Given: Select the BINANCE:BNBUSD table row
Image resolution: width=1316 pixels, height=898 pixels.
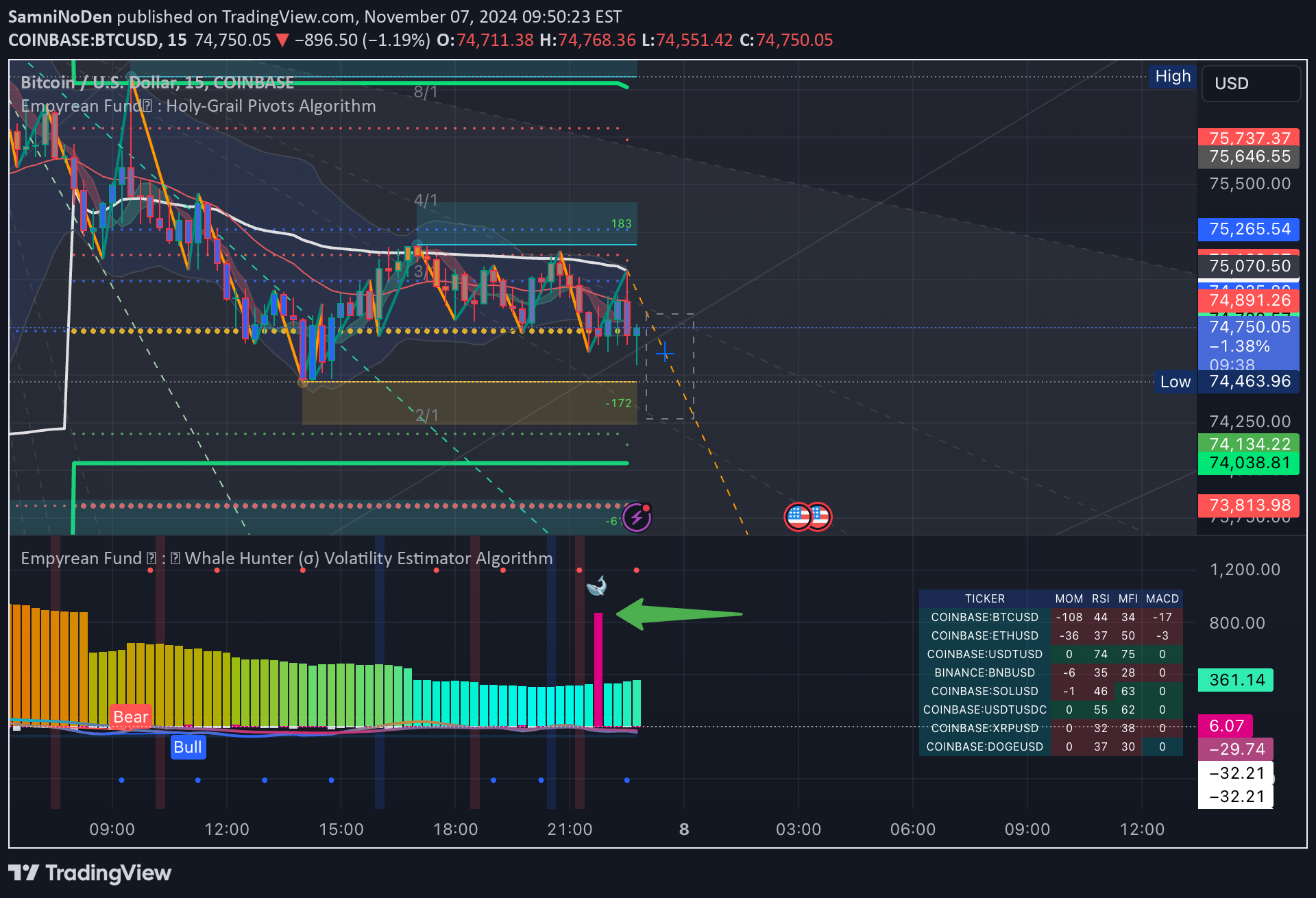Looking at the screenshot, I should coord(1051,672).
